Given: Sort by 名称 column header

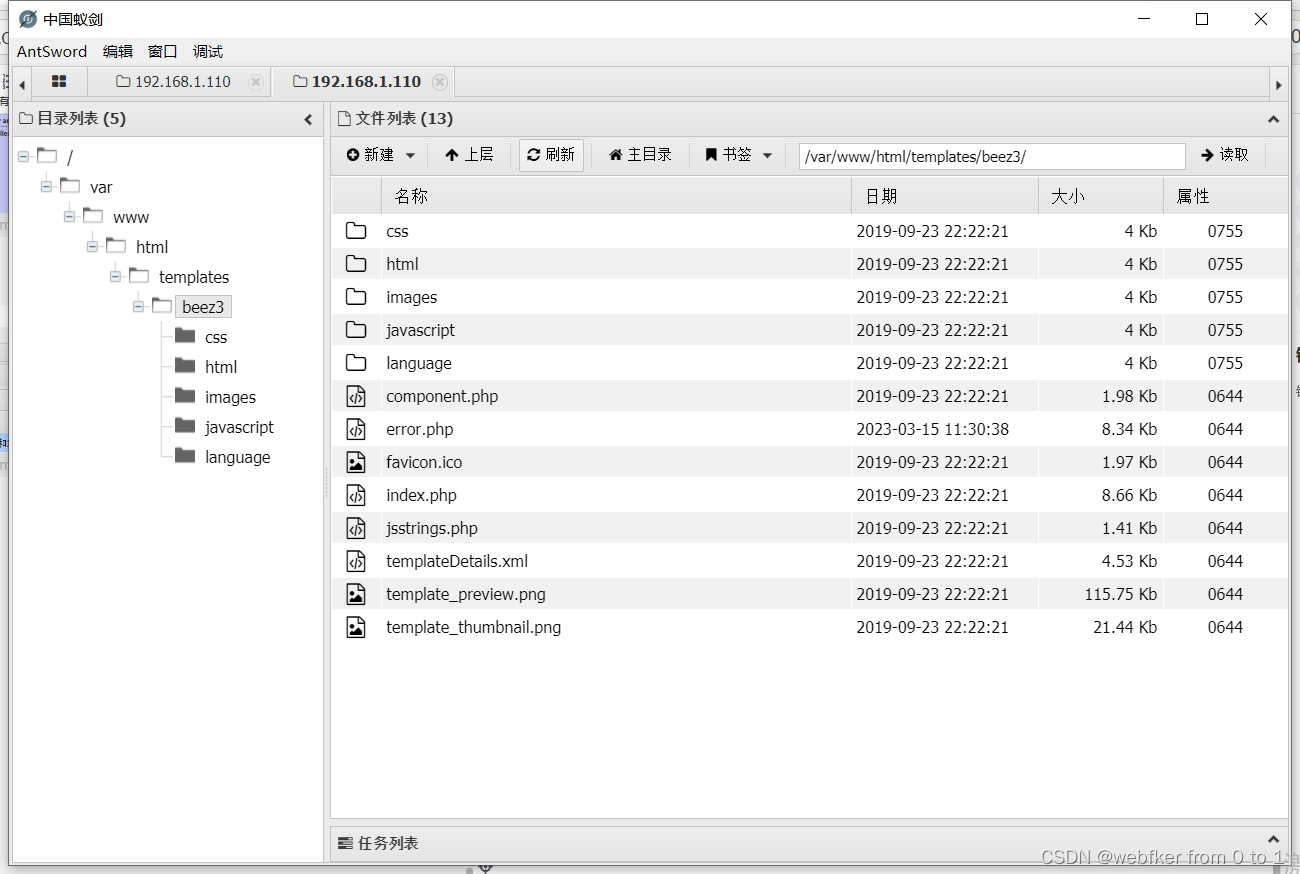Looking at the screenshot, I should [616, 196].
